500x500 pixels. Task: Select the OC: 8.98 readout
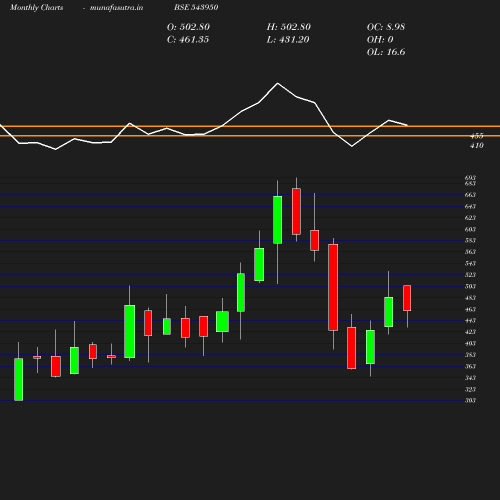pyautogui.click(x=386, y=27)
